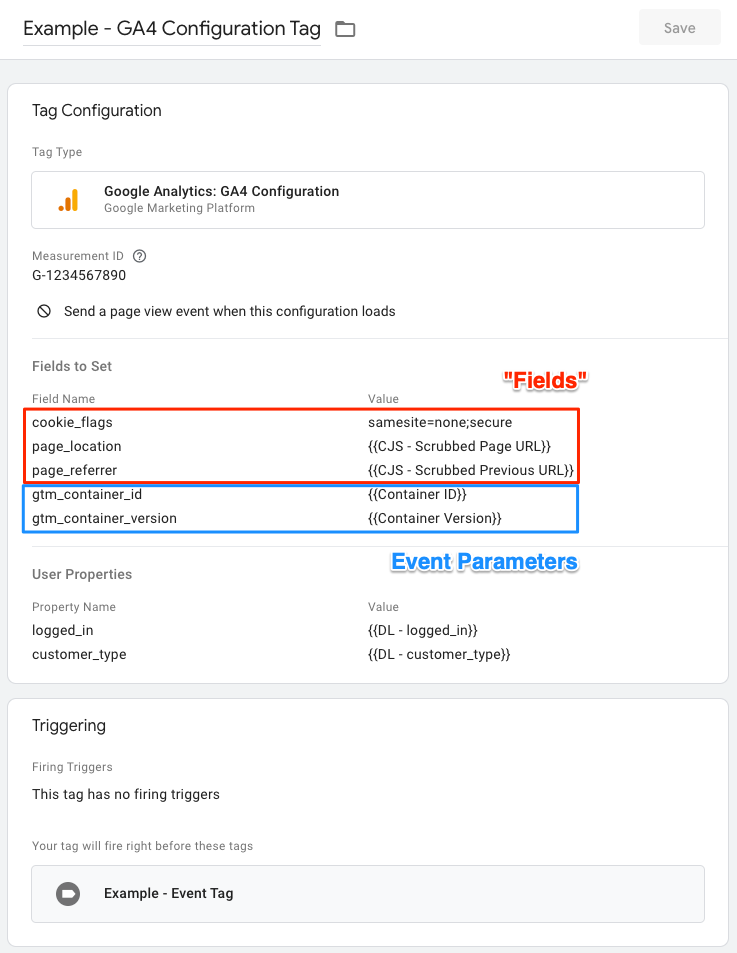The width and height of the screenshot is (737, 953).
Task: Select the Scrubbed Previous URL value
Action: (x=471, y=470)
